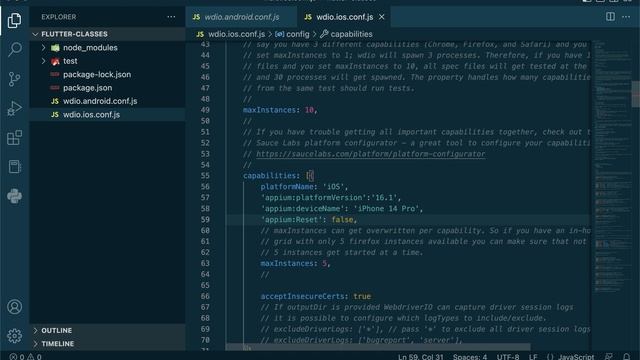
Task: Change LF end-of-line setting
Action: pos(533,357)
